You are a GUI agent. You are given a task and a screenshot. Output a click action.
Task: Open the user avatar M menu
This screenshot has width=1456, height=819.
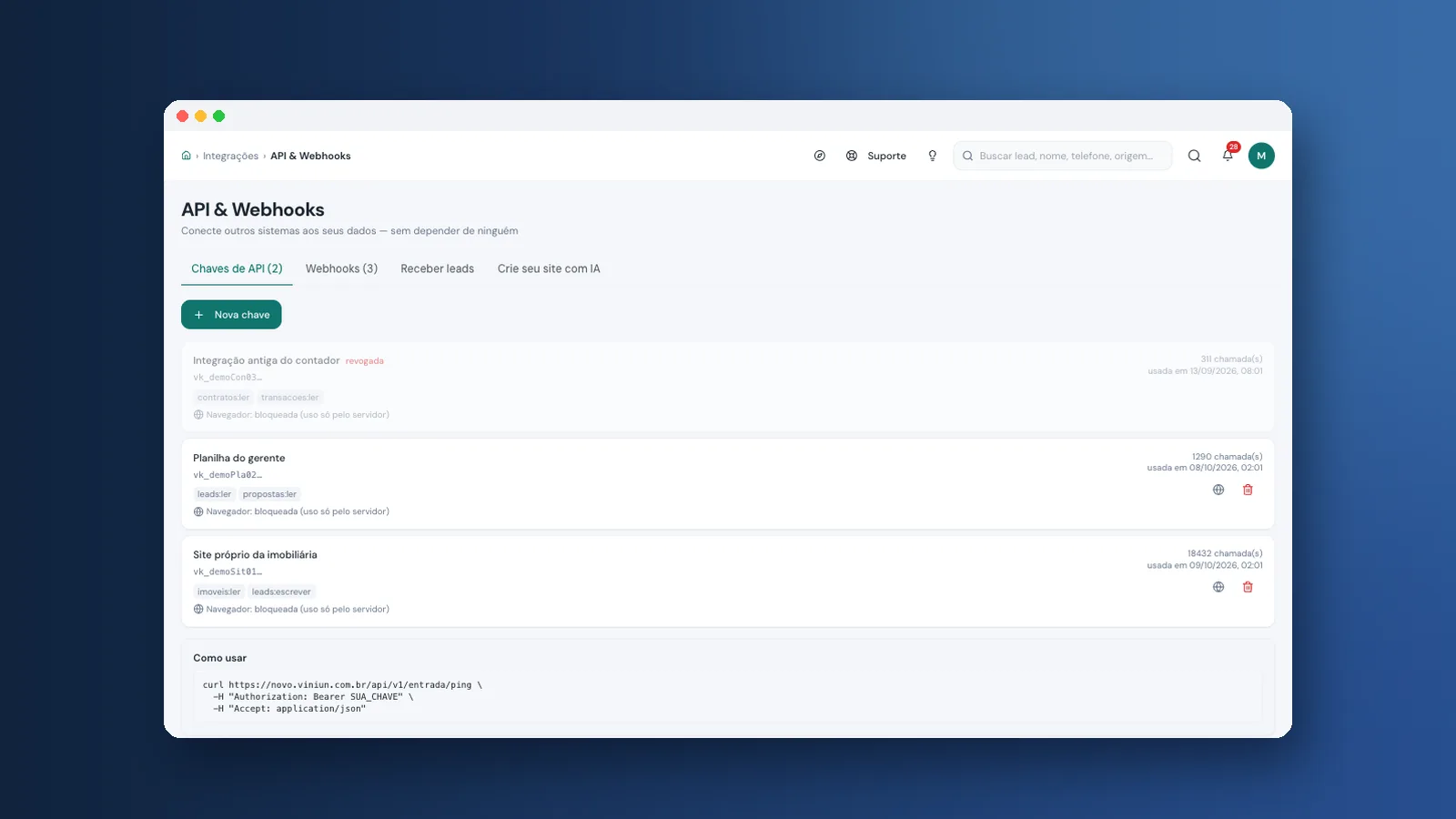coord(1261,156)
